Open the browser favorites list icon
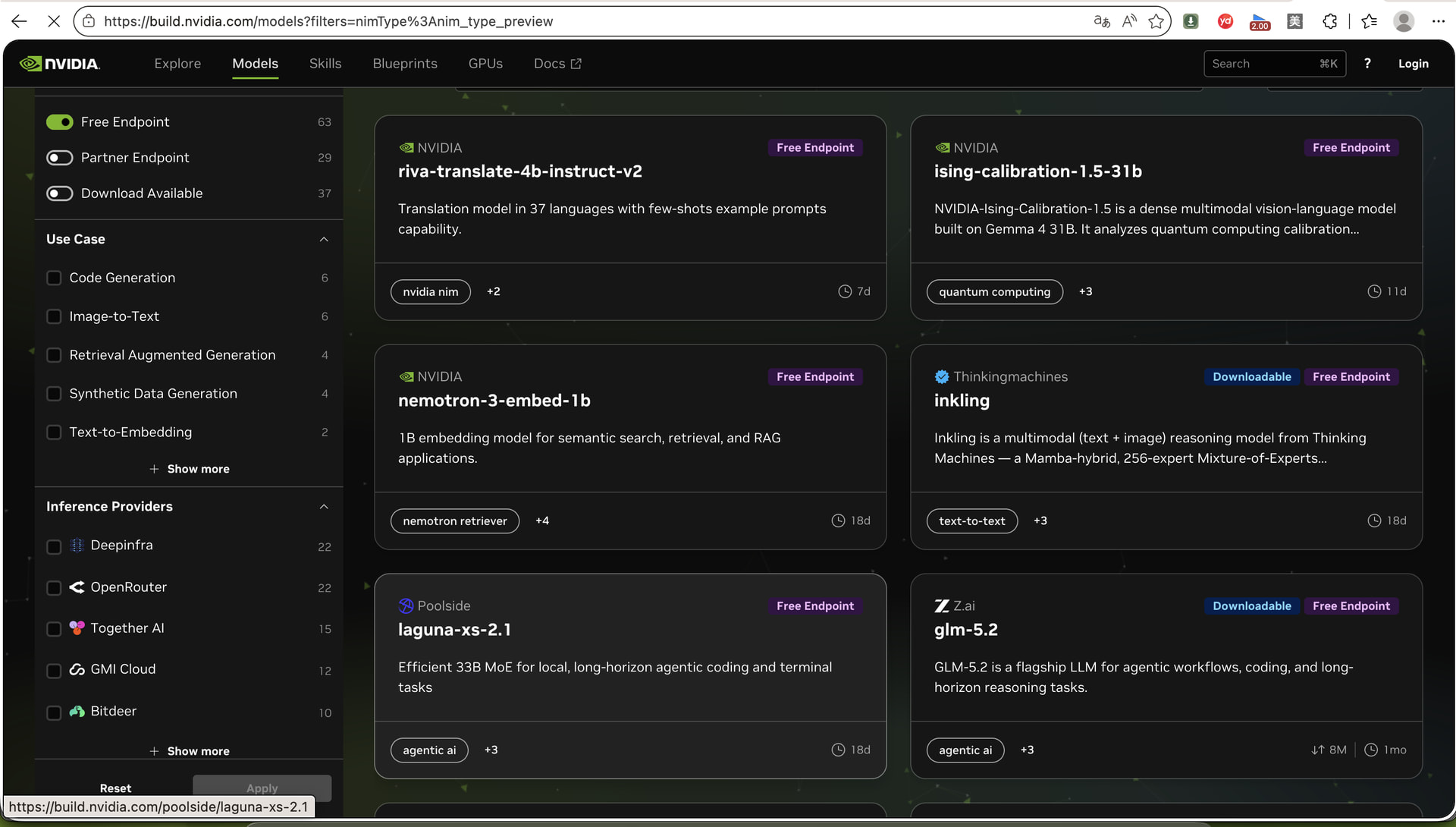This screenshot has width=1456, height=827. click(x=1370, y=21)
